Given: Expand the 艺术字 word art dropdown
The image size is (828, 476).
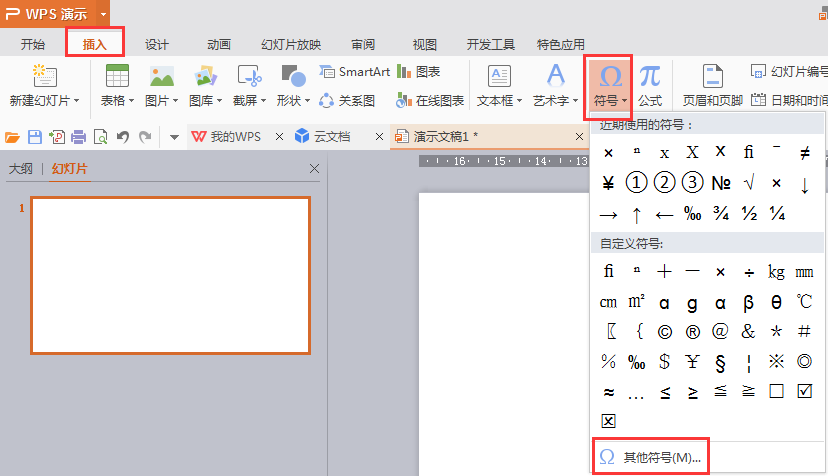Looking at the screenshot, I should coord(555,101).
